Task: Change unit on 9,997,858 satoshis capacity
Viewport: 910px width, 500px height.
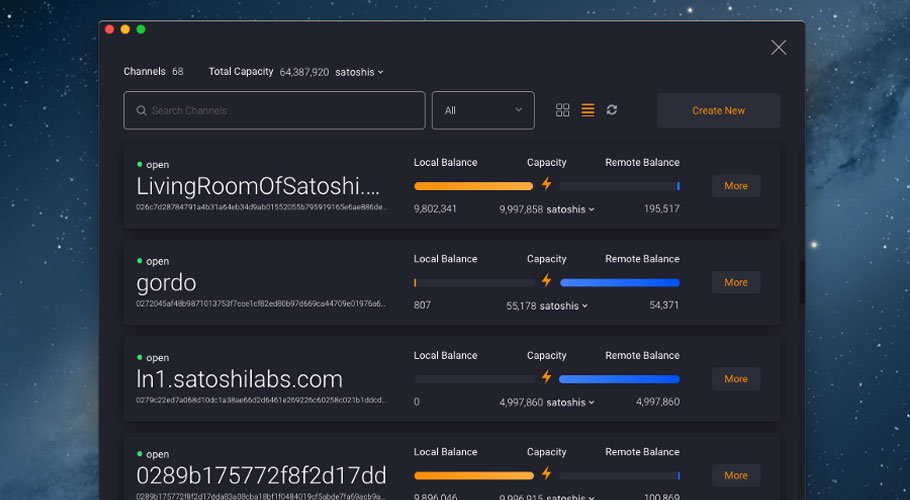Action: [x=570, y=209]
